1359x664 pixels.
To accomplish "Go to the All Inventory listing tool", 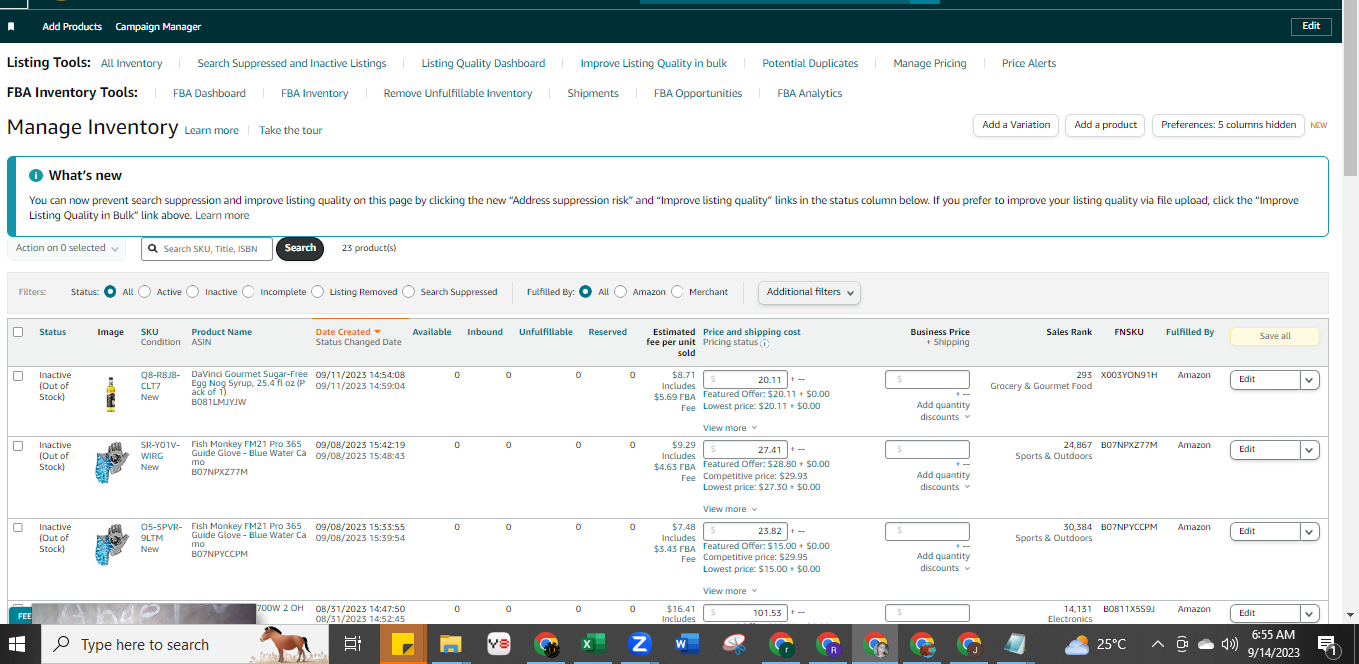I will pyautogui.click(x=131, y=63).
